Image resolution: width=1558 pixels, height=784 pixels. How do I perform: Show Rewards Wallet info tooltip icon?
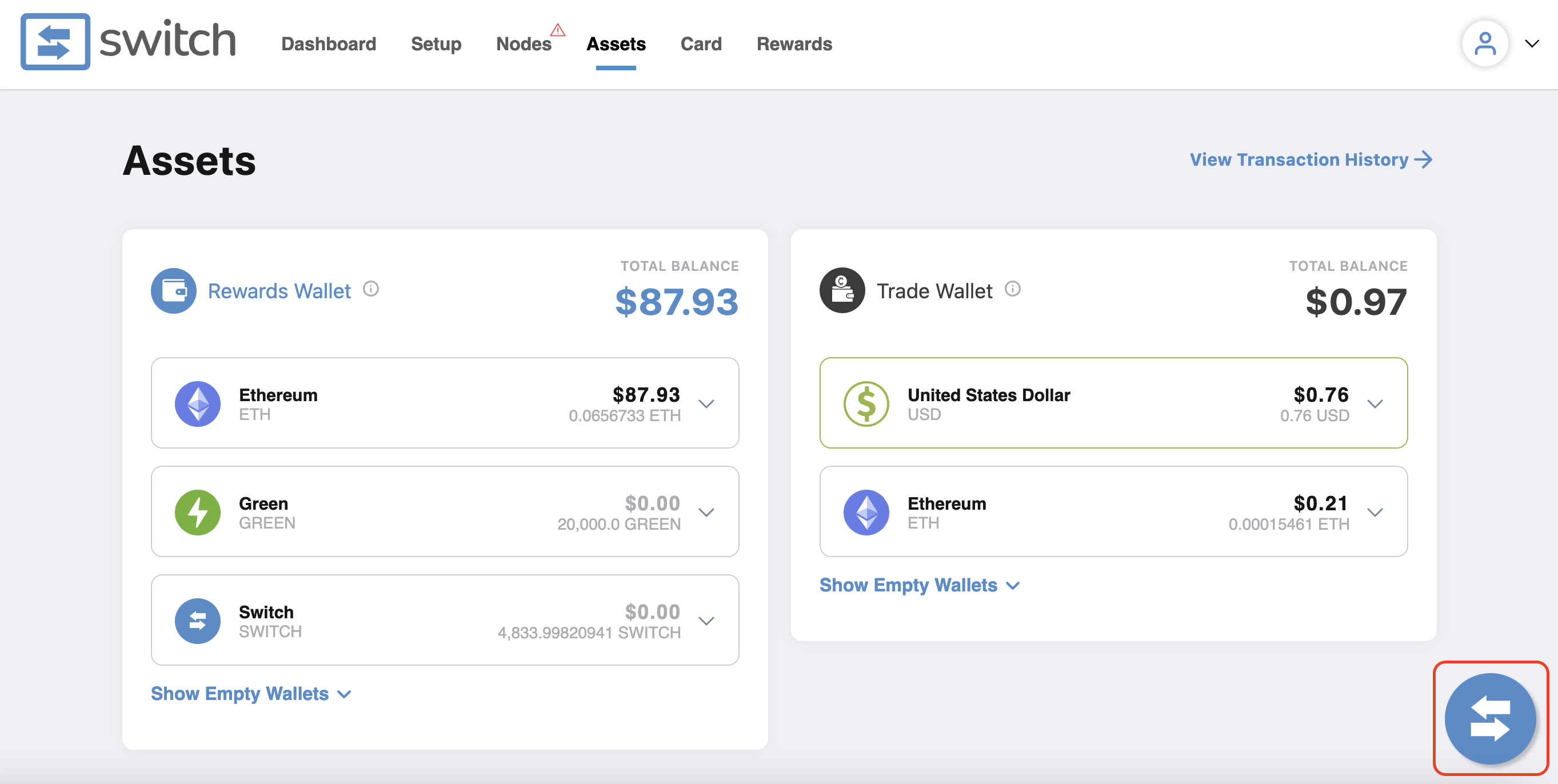click(371, 289)
